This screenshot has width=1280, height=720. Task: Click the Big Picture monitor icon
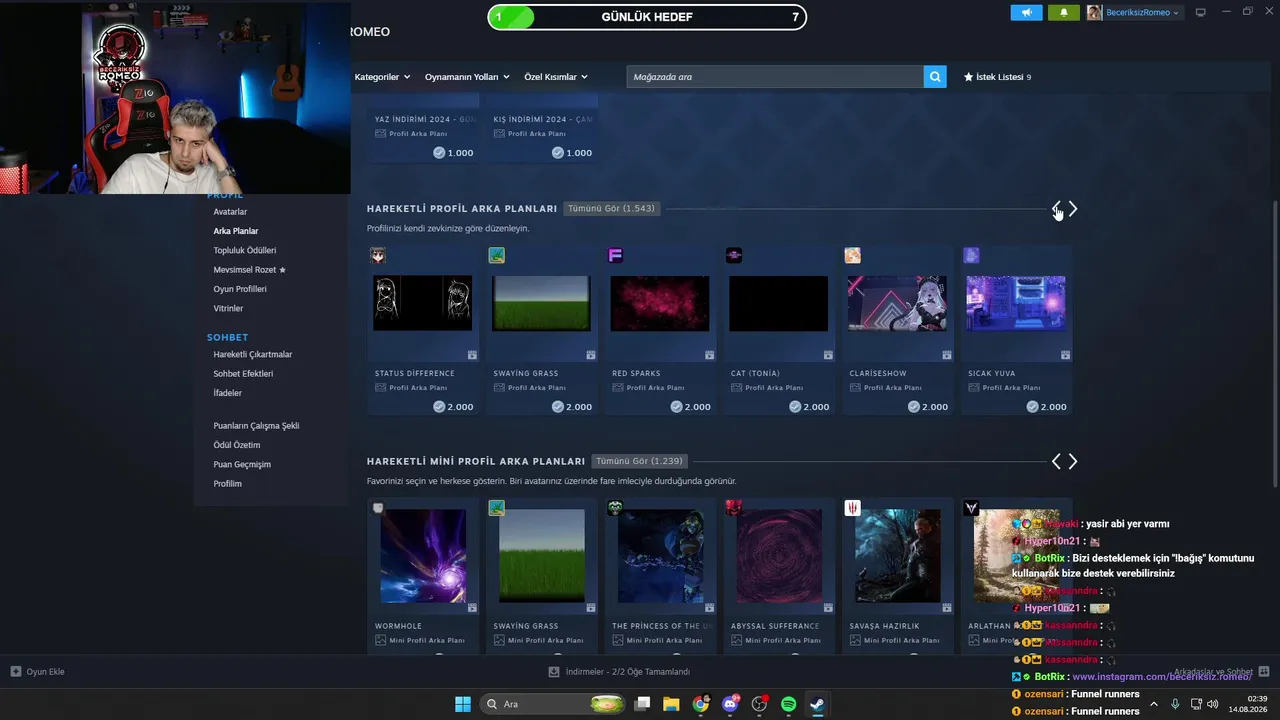(x=1201, y=12)
